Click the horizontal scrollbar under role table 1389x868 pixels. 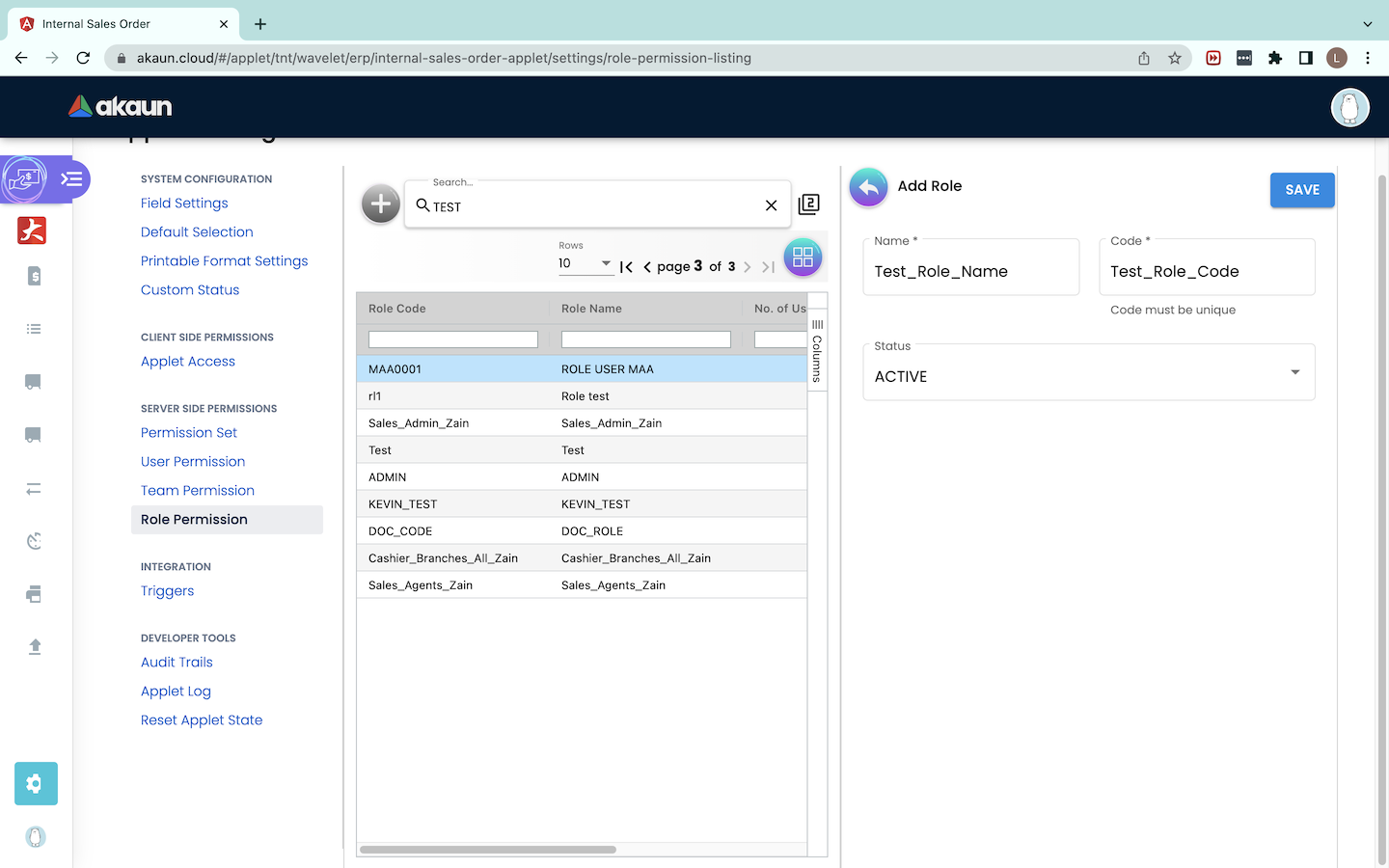click(x=488, y=850)
